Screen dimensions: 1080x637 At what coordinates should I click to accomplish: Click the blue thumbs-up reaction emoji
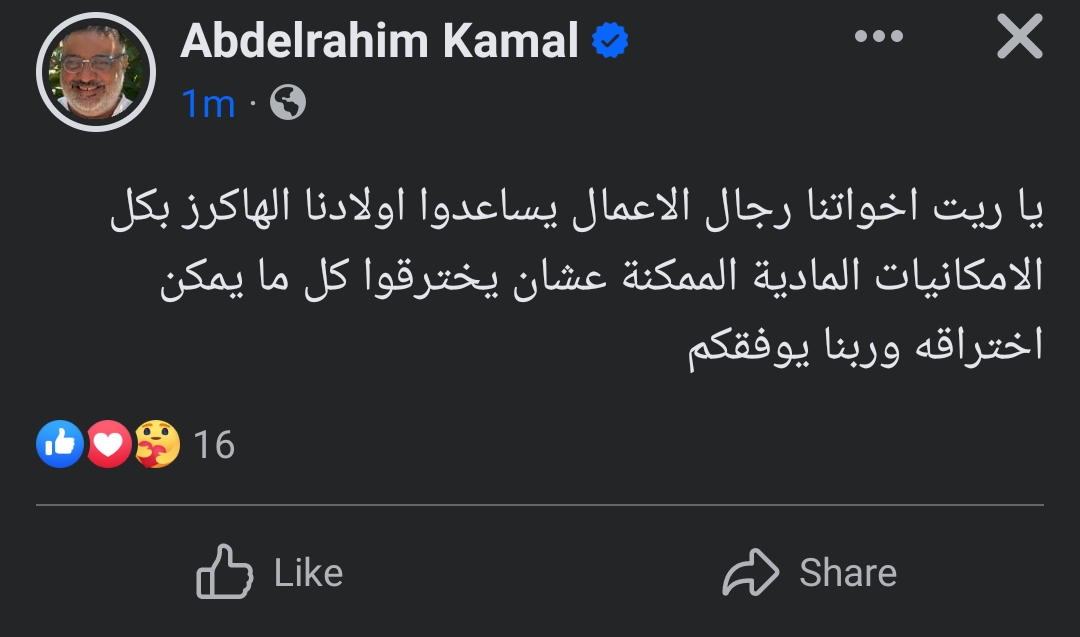point(60,444)
